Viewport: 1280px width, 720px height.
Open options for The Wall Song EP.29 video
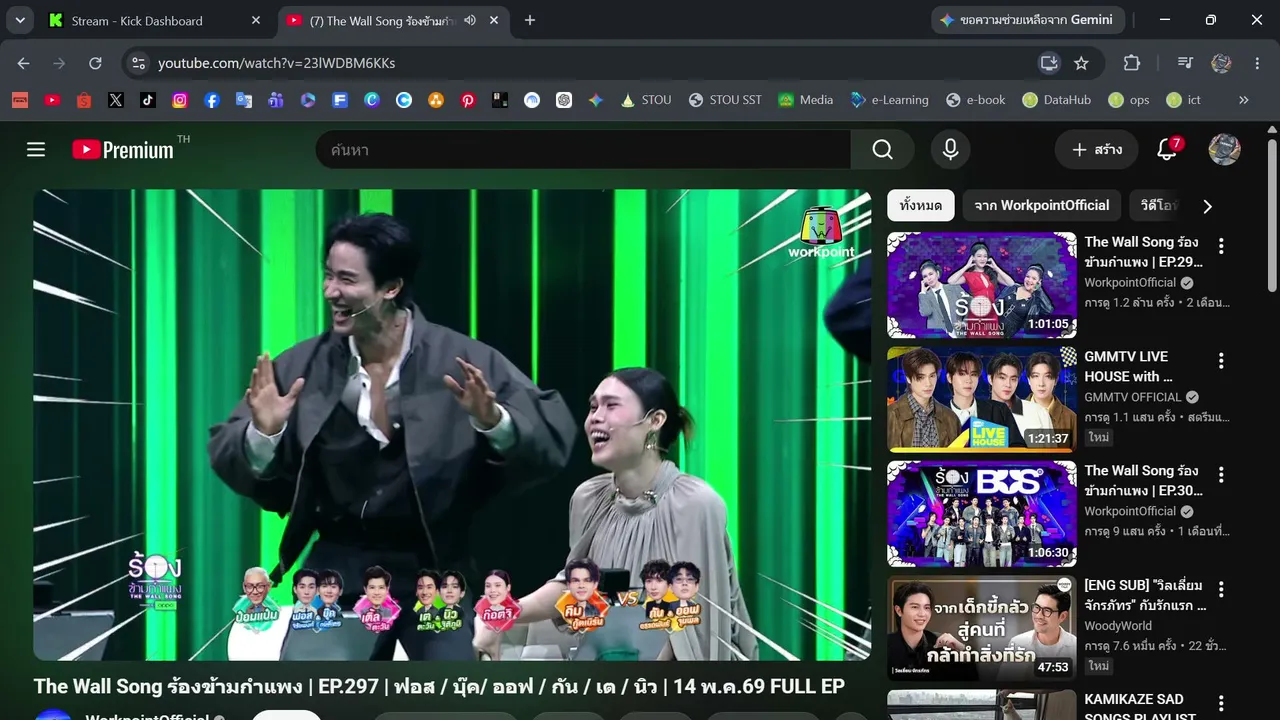[1220, 245]
